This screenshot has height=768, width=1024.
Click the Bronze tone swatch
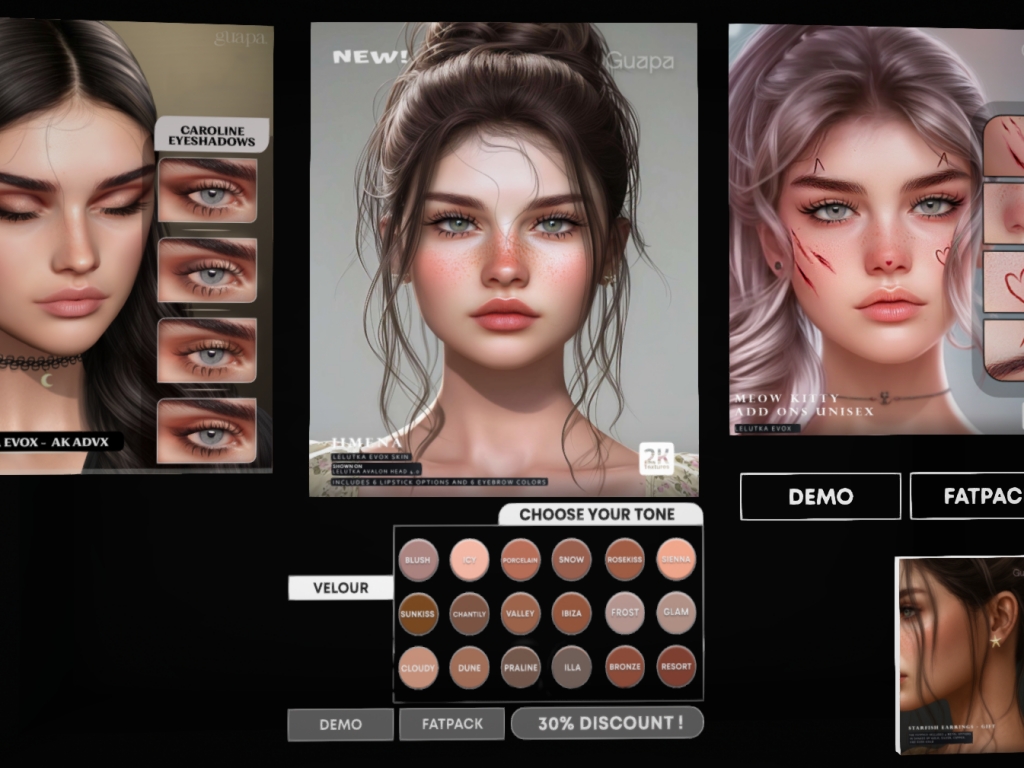[x=624, y=667]
